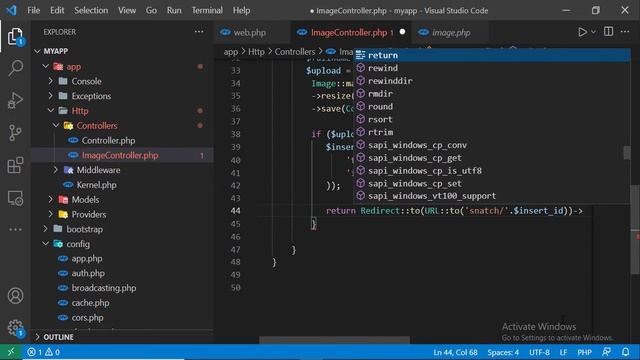Expand the Middleware folder
The image size is (640, 360).
pos(56,170)
